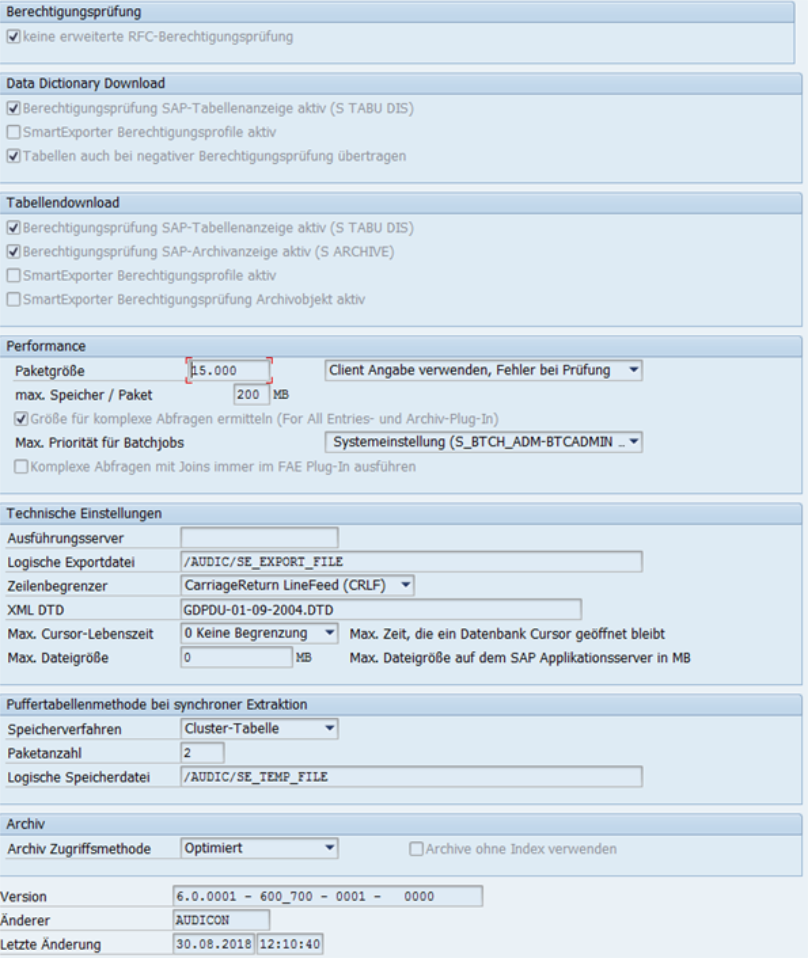Check Komplexe Abfragen mit Joins im FAE Plug-In
Viewport: 808px width, 958px height.
tap(21, 467)
